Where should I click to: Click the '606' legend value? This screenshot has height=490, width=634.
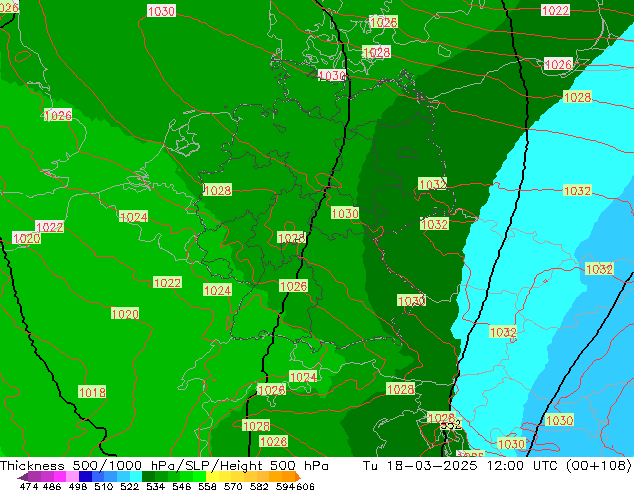305,486
